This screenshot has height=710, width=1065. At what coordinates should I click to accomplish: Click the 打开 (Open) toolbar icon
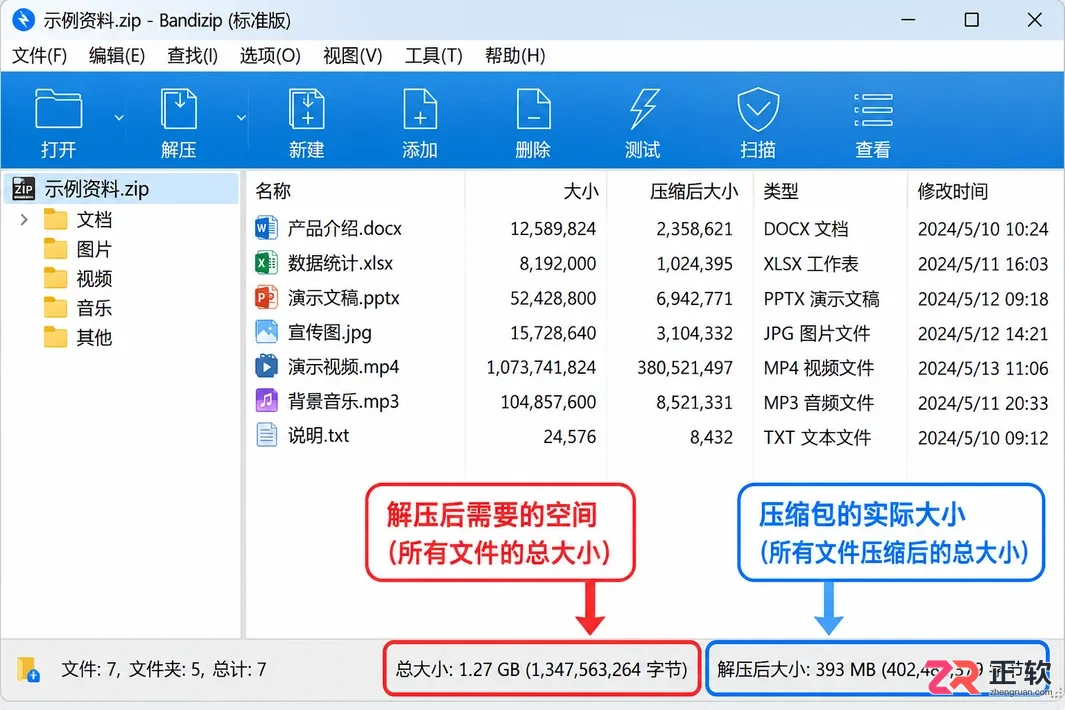tap(58, 109)
